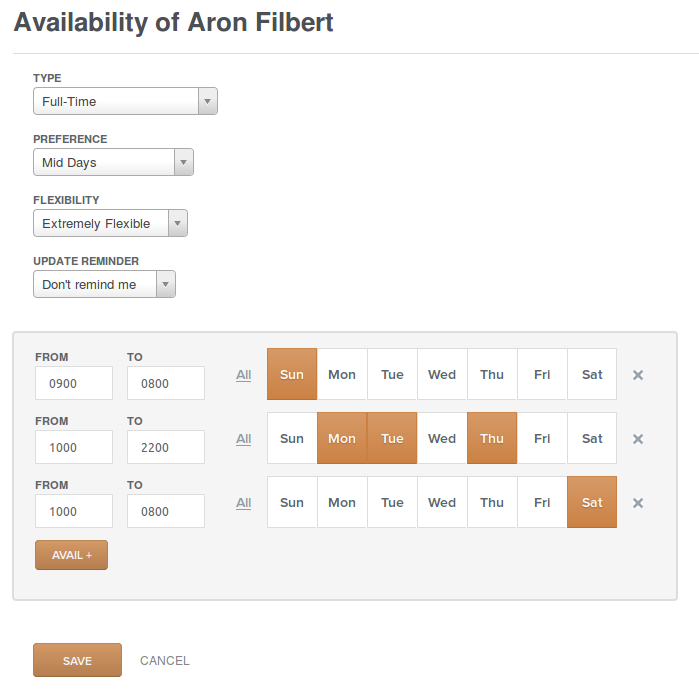
Task: Toggle Thu off in the second row
Action: [x=492, y=438]
